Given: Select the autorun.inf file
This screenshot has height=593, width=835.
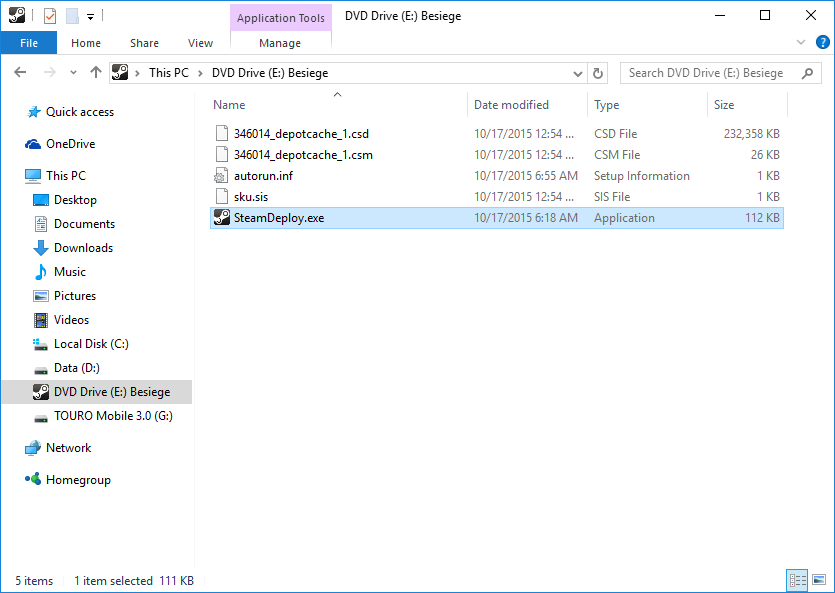Looking at the screenshot, I should 497,176.
